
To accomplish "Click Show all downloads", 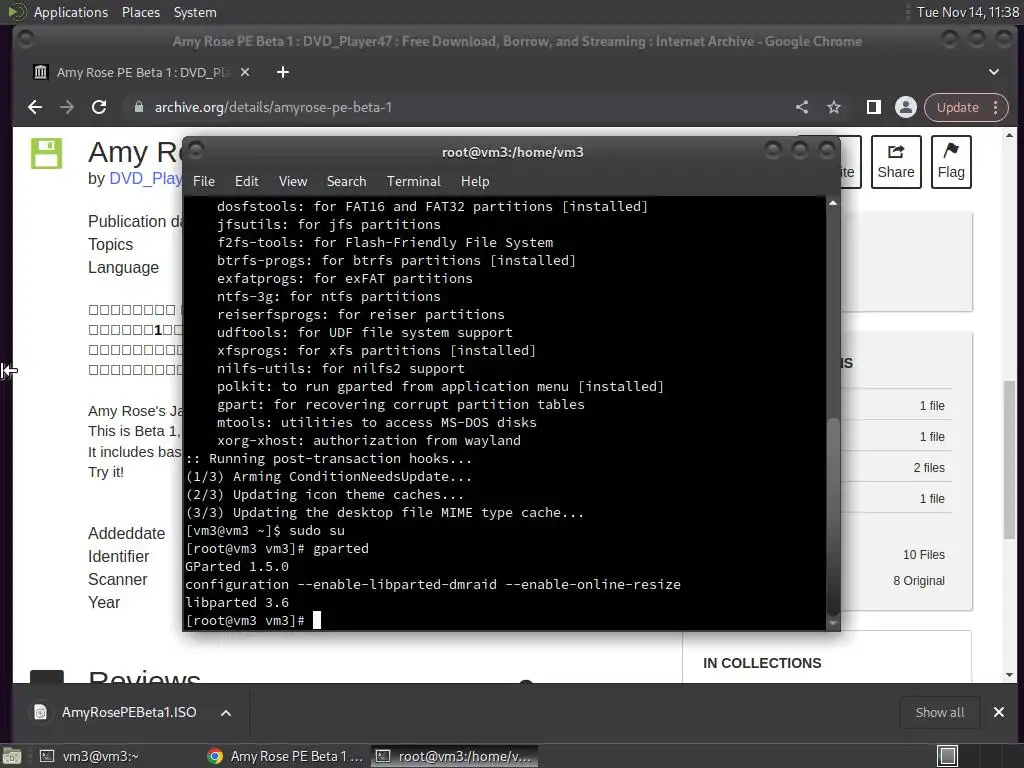I will tap(940, 712).
